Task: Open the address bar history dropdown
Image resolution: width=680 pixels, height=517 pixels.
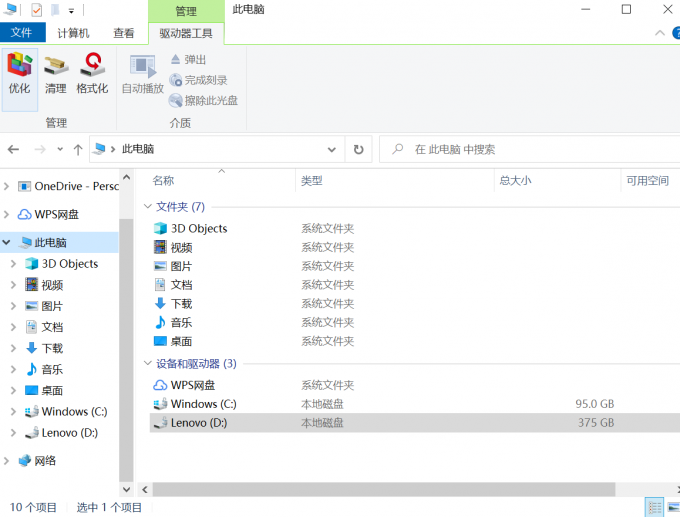Action: coord(332,150)
